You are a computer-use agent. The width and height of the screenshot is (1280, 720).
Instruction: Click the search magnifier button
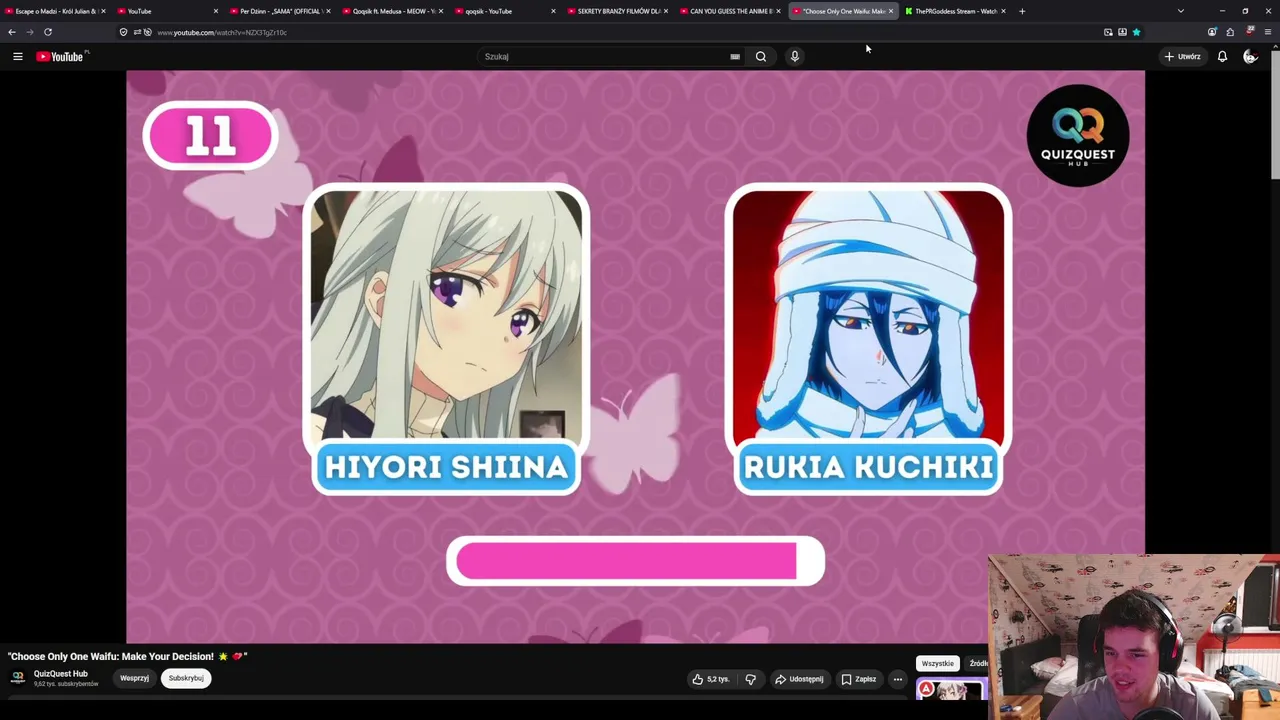(x=761, y=56)
